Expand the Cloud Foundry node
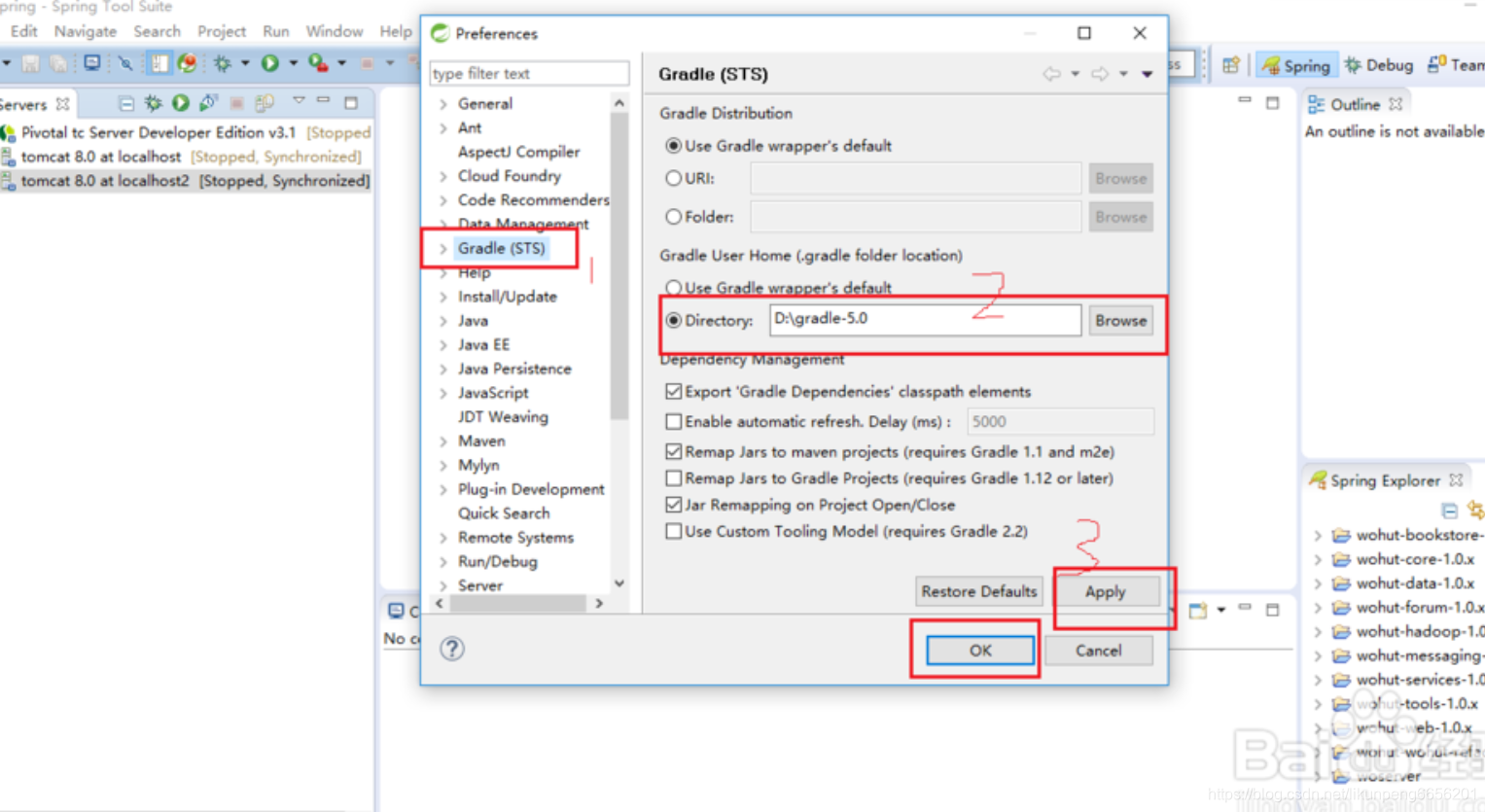Viewport: 1485px width, 812px height. click(443, 176)
